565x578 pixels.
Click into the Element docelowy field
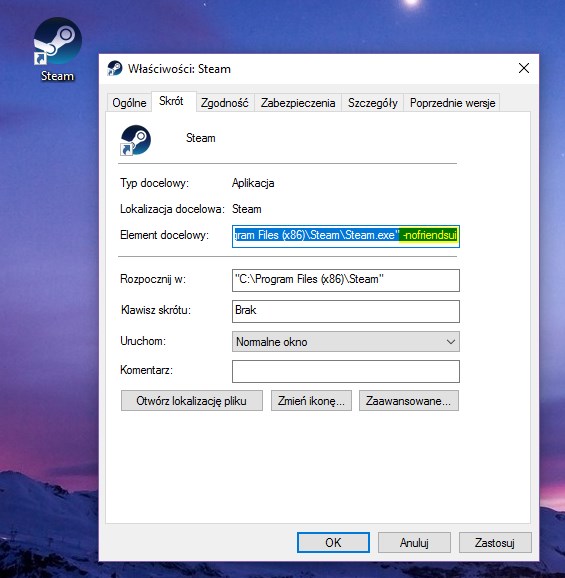click(346, 236)
